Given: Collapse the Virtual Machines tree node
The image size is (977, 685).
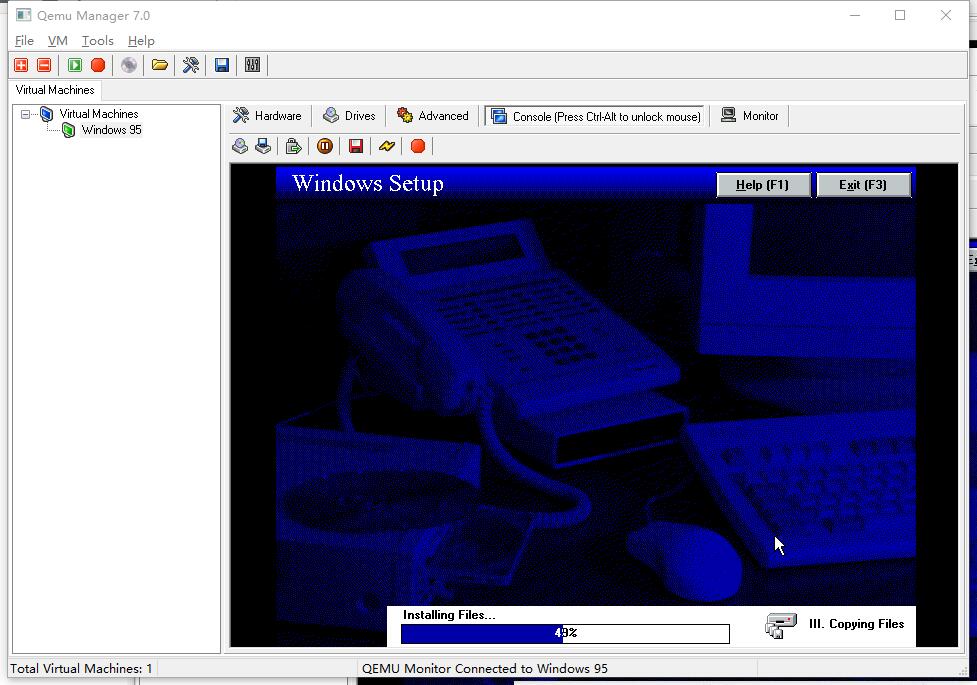Looking at the screenshot, I should [26, 114].
